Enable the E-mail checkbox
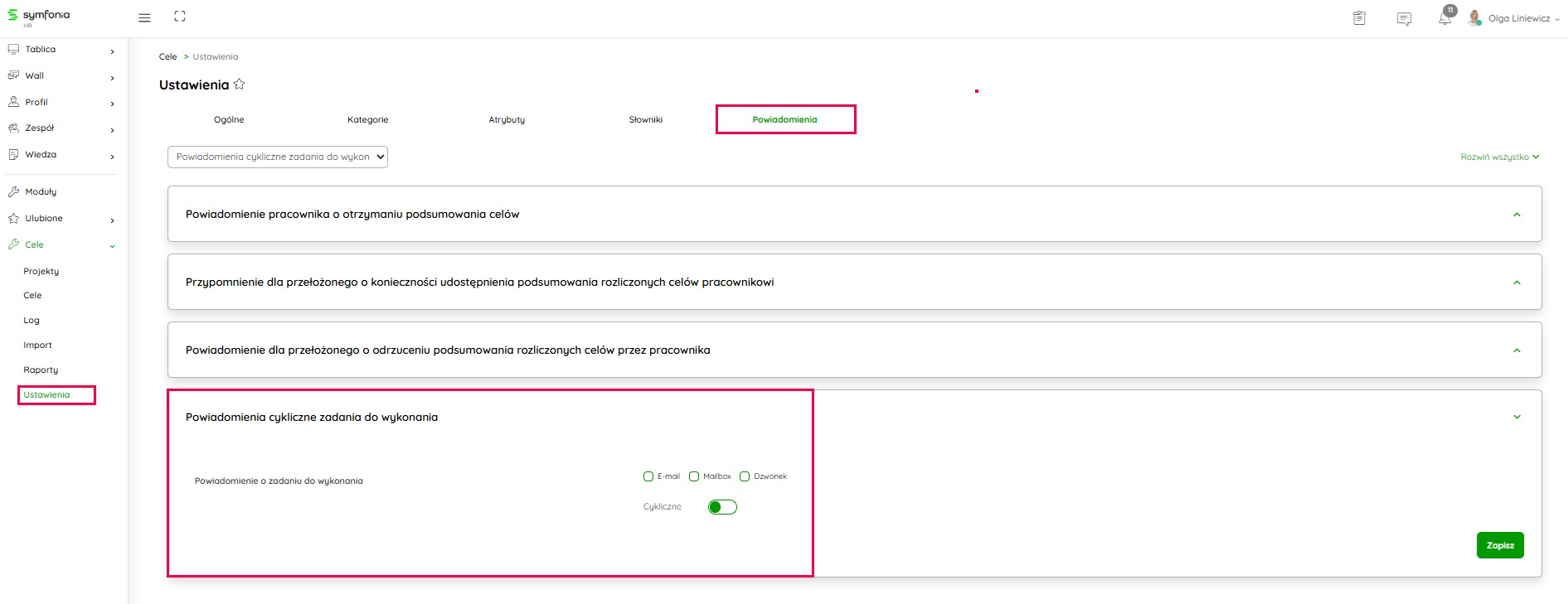The height and width of the screenshot is (604, 1568). [x=648, y=476]
